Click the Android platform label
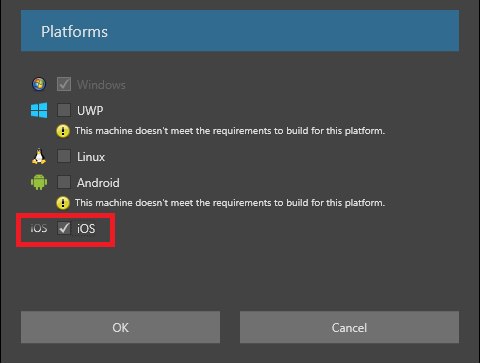 click(98, 182)
